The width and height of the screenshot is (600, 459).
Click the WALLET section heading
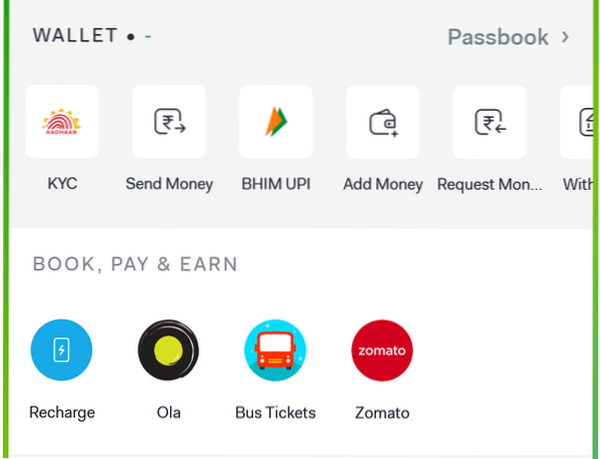click(76, 36)
